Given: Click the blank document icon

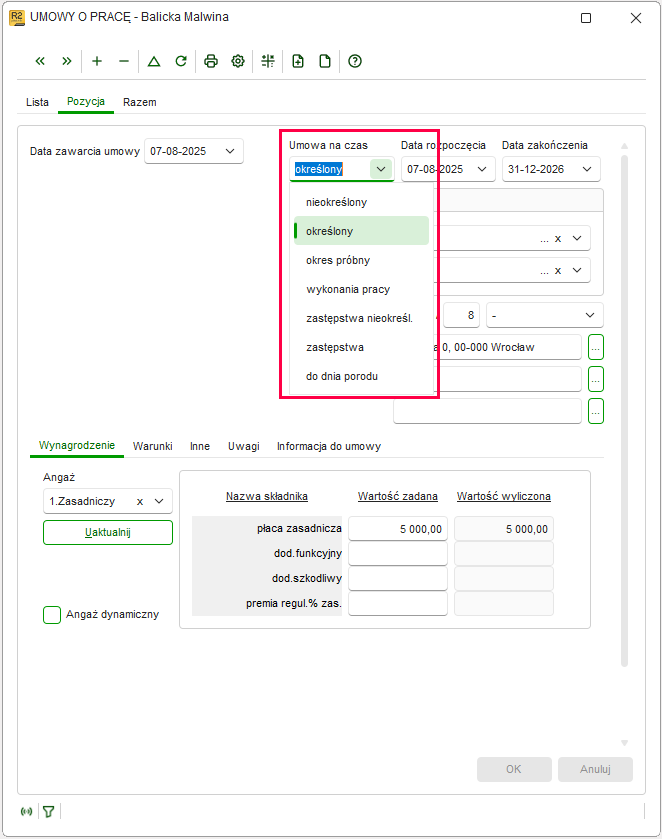Looking at the screenshot, I should [x=325, y=61].
